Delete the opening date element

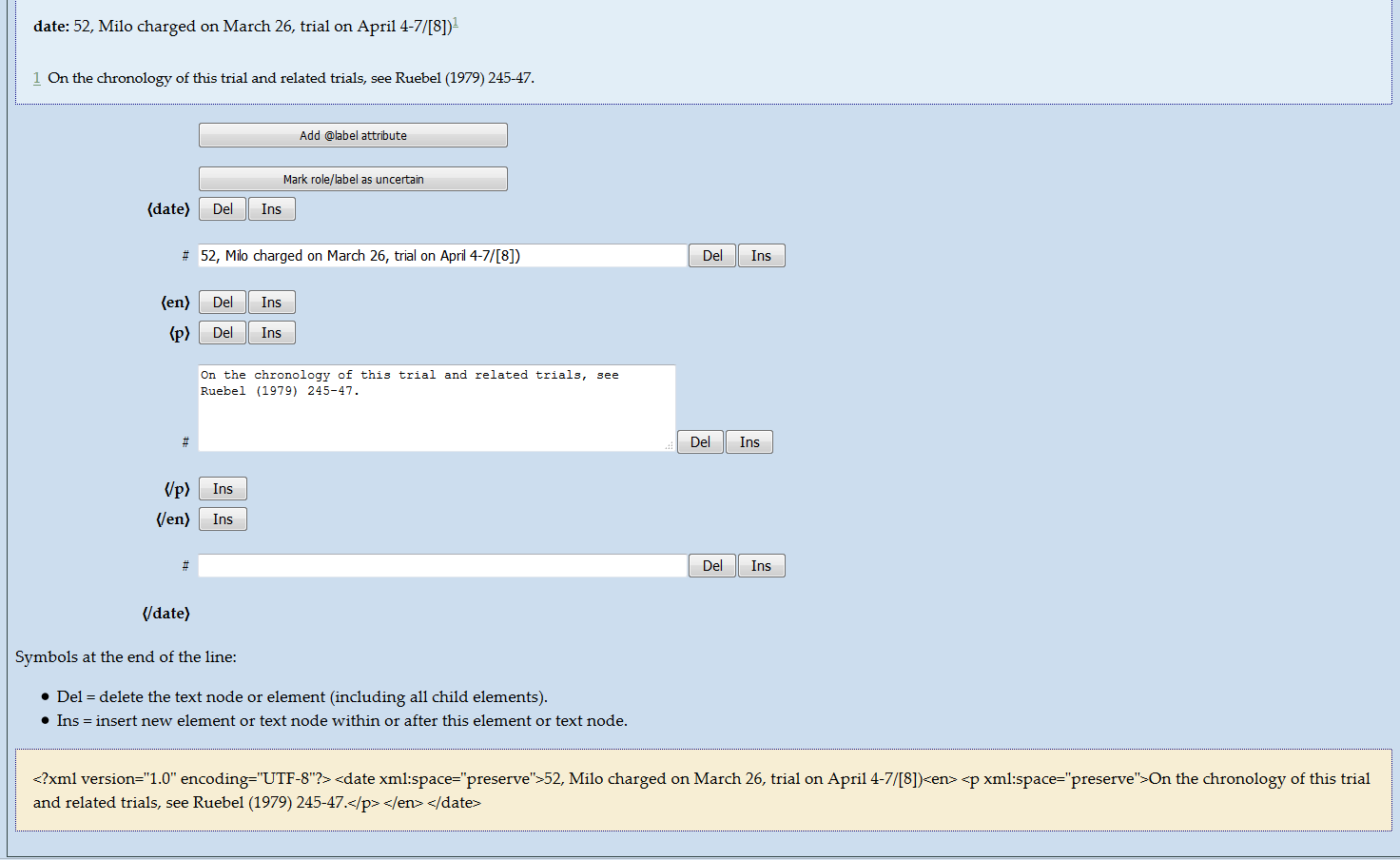pos(223,209)
